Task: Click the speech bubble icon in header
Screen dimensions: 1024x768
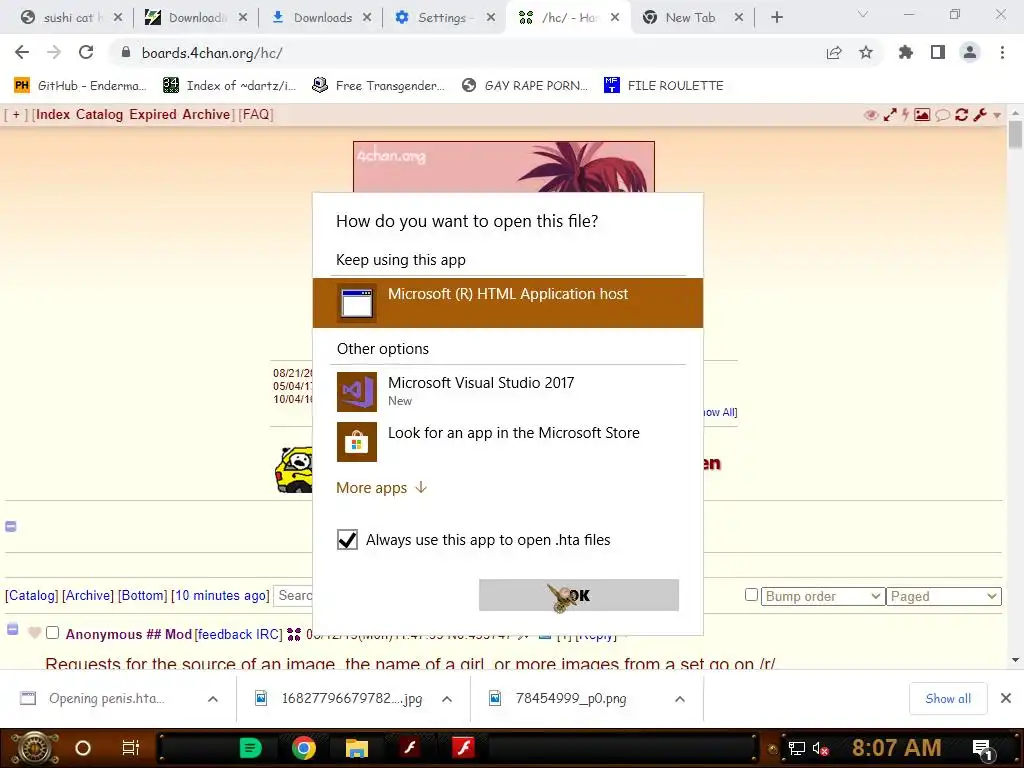Action: (x=942, y=115)
